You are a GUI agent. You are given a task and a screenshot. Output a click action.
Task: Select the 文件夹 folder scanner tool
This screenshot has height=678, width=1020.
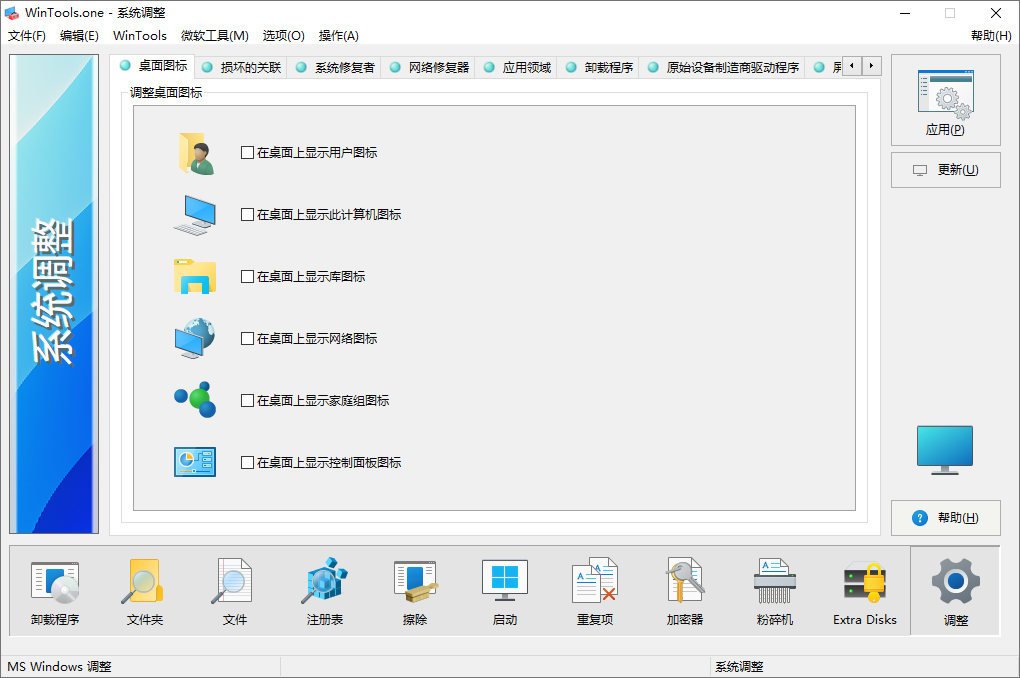point(143,590)
